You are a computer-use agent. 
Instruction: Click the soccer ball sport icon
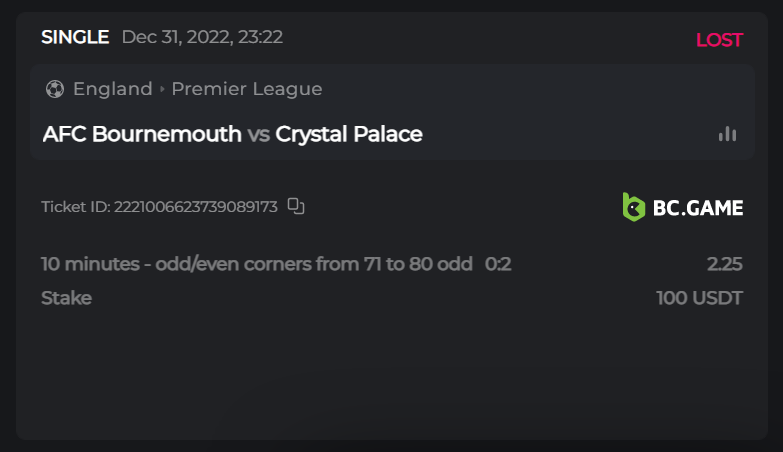pos(55,89)
